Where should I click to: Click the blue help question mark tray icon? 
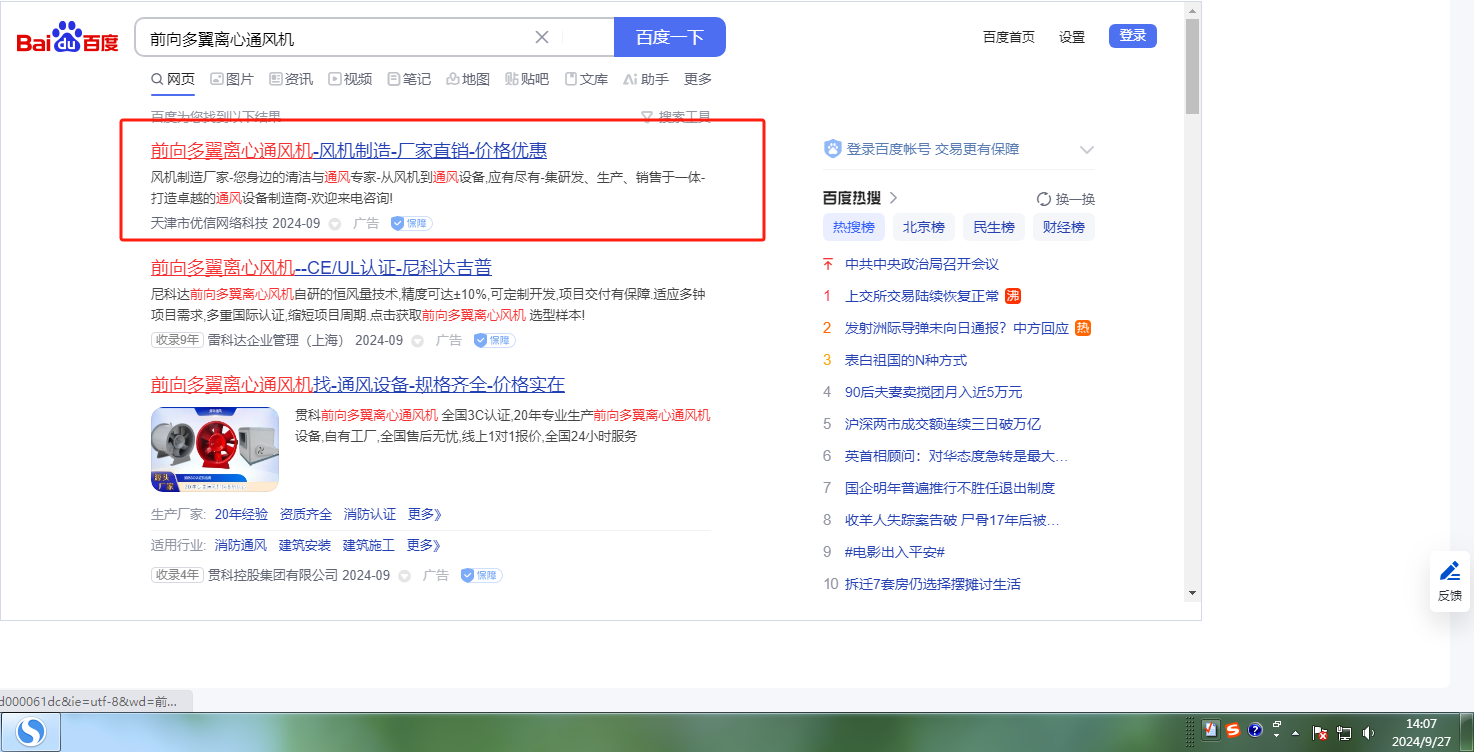tap(1255, 730)
